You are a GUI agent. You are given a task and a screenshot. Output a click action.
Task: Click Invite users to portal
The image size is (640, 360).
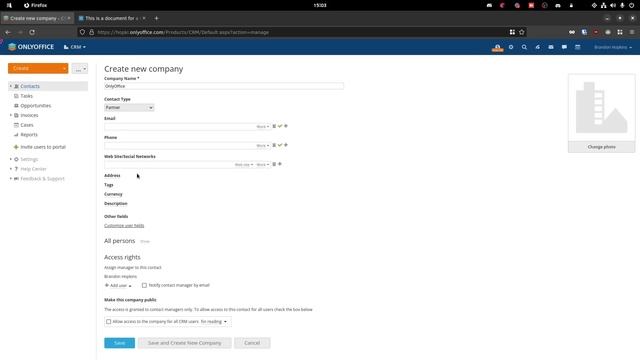click(x=43, y=147)
